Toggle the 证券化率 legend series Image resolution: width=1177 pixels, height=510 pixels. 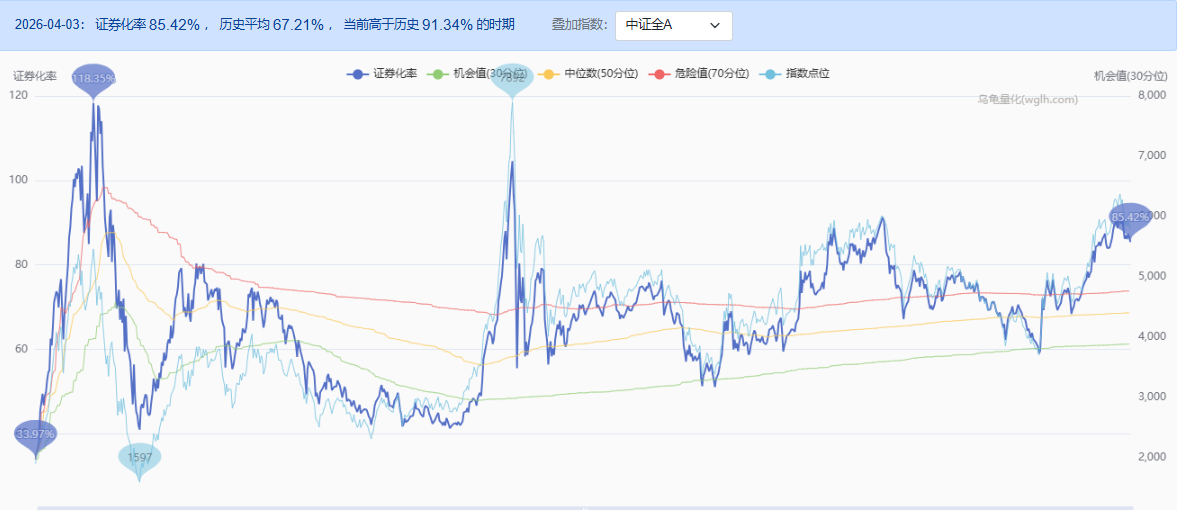pyautogui.click(x=381, y=74)
